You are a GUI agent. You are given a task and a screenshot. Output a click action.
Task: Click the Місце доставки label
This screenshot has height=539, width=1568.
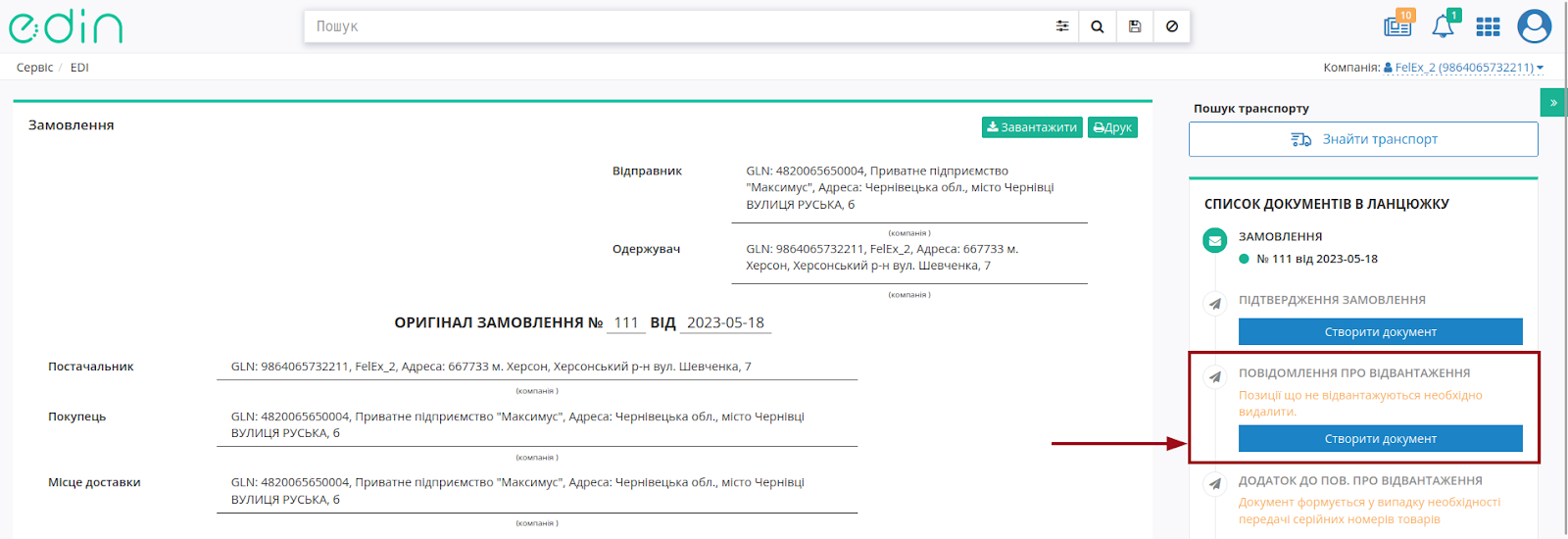tap(94, 482)
